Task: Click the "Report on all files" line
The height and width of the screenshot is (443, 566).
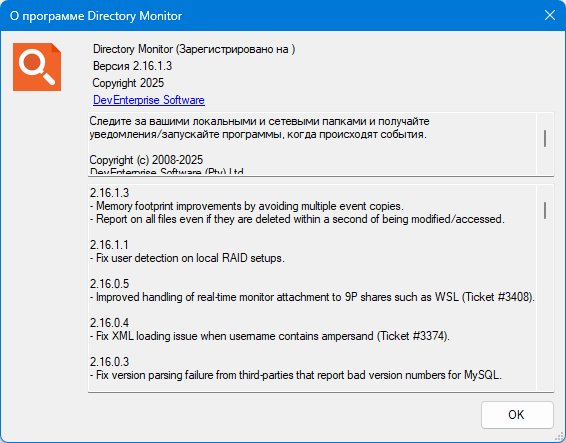Action: [x=297, y=219]
